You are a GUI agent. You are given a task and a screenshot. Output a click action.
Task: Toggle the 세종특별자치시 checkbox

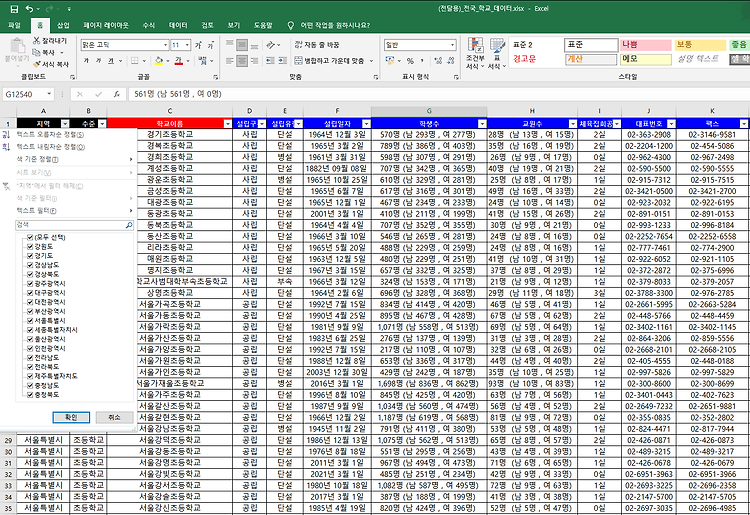[30, 330]
